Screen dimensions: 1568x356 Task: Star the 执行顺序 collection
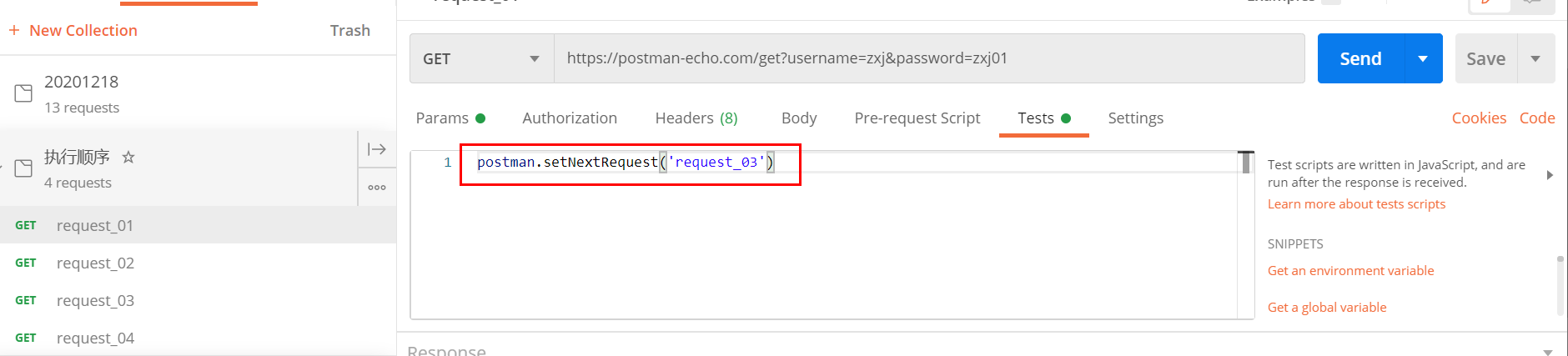[128, 157]
